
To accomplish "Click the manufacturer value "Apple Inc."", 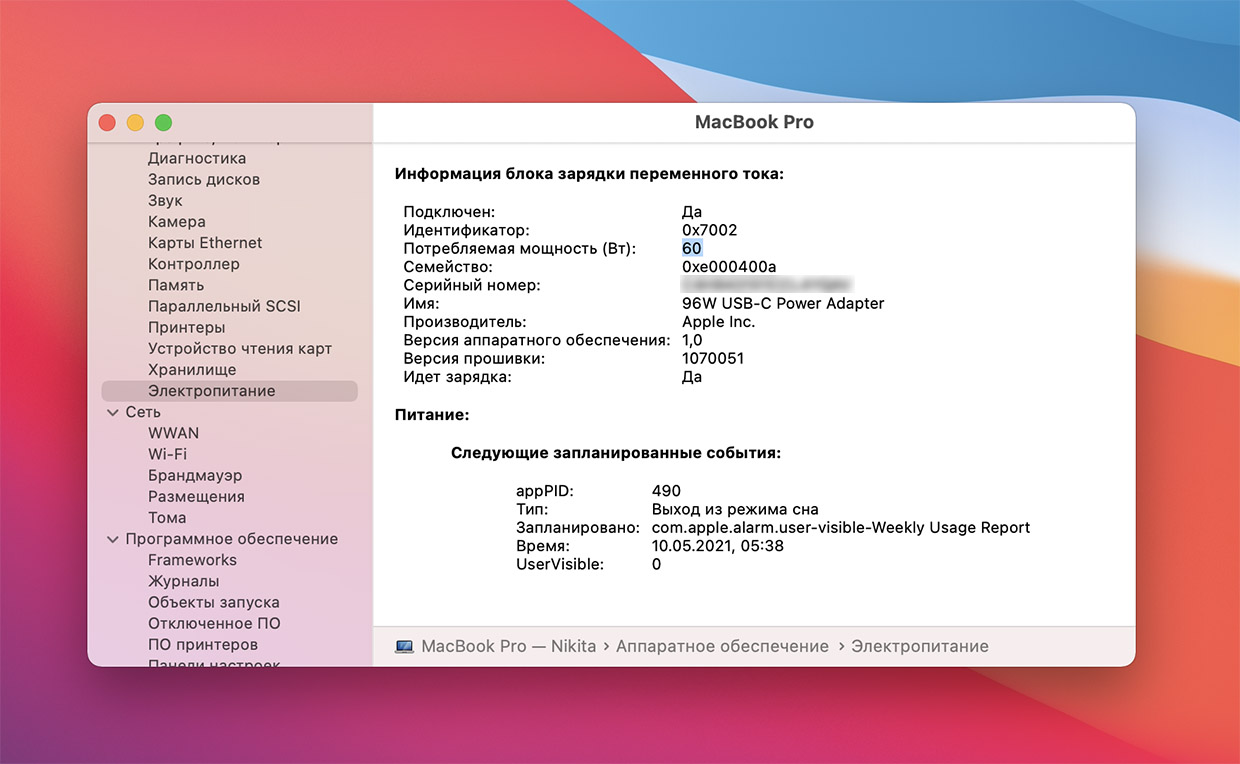I will pyautogui.click(x=719, y=322).
